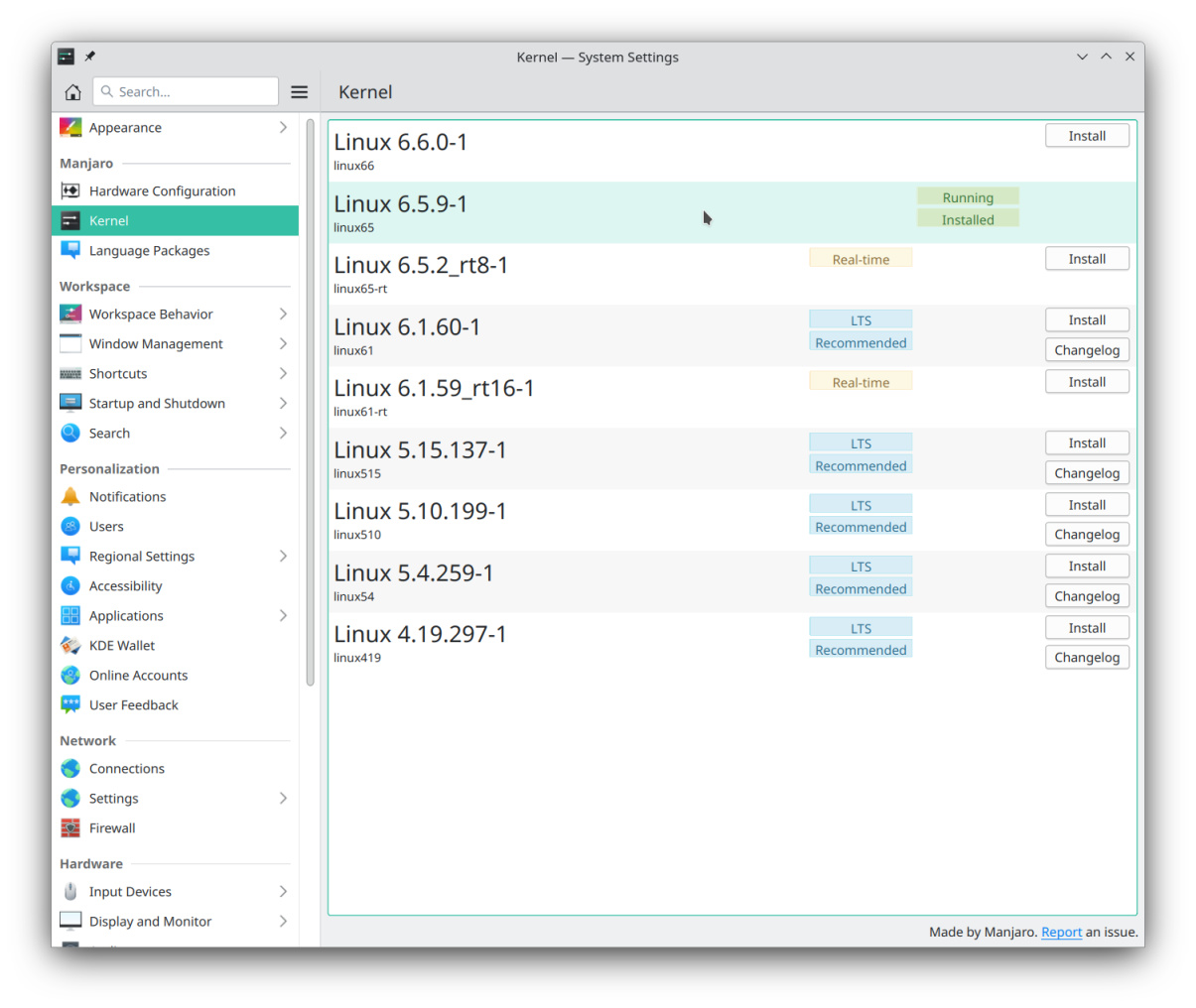The height and width of the screenshot is (1008, 1196).
Task: Expand the Applications chevron
Action: pos(283,616)
